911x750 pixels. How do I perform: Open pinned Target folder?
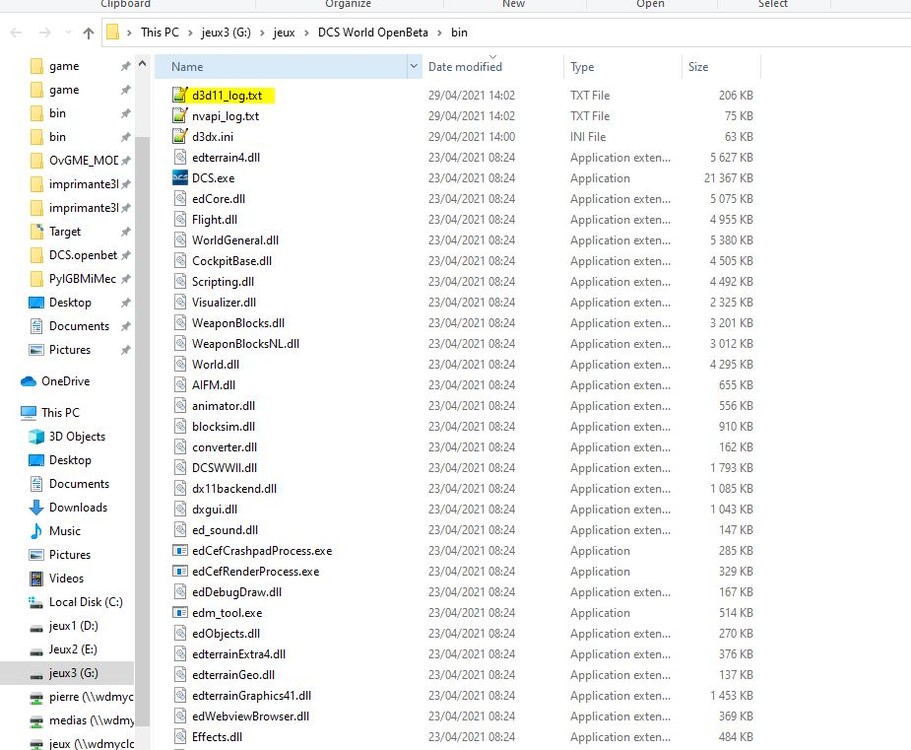point(64,231)
